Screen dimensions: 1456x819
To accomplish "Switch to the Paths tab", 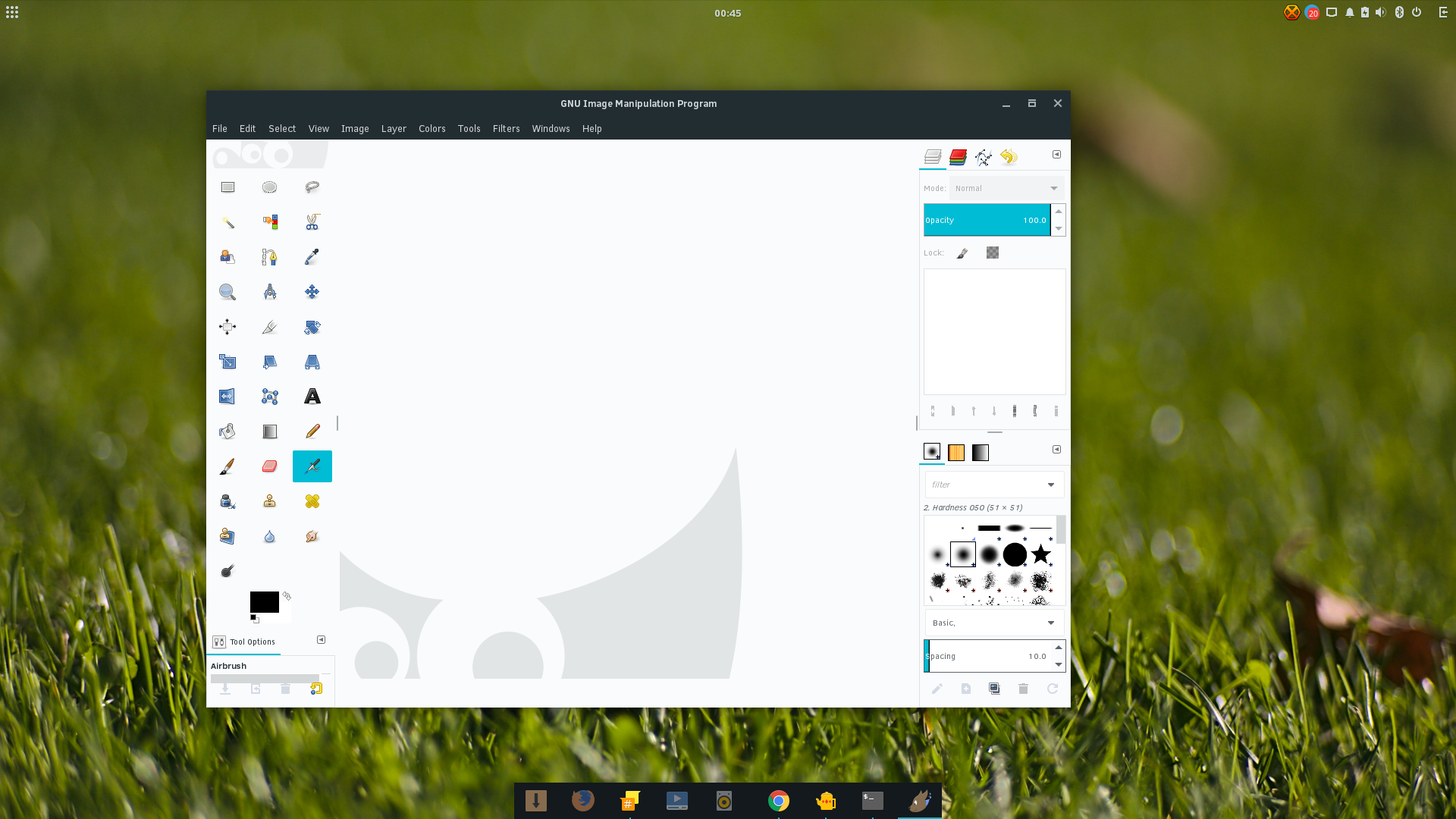I will (984, 157).
